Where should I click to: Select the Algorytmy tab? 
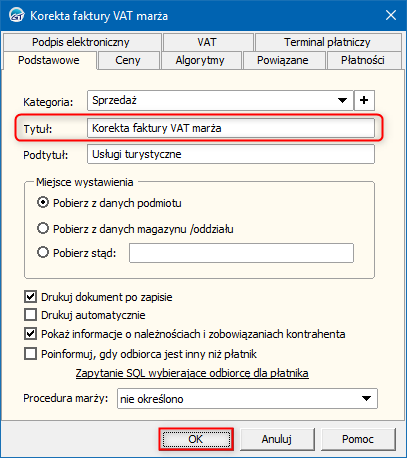[x=200, y=60]
